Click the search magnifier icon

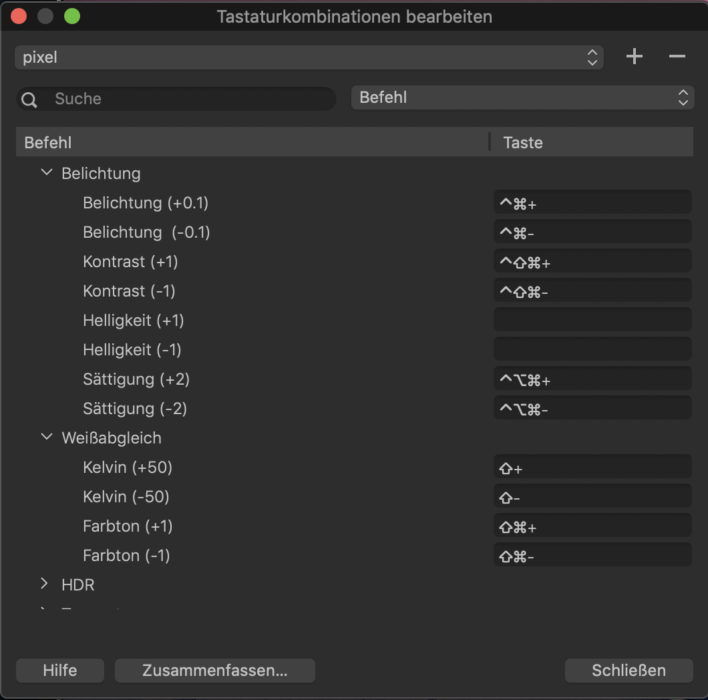coord(29,99)
